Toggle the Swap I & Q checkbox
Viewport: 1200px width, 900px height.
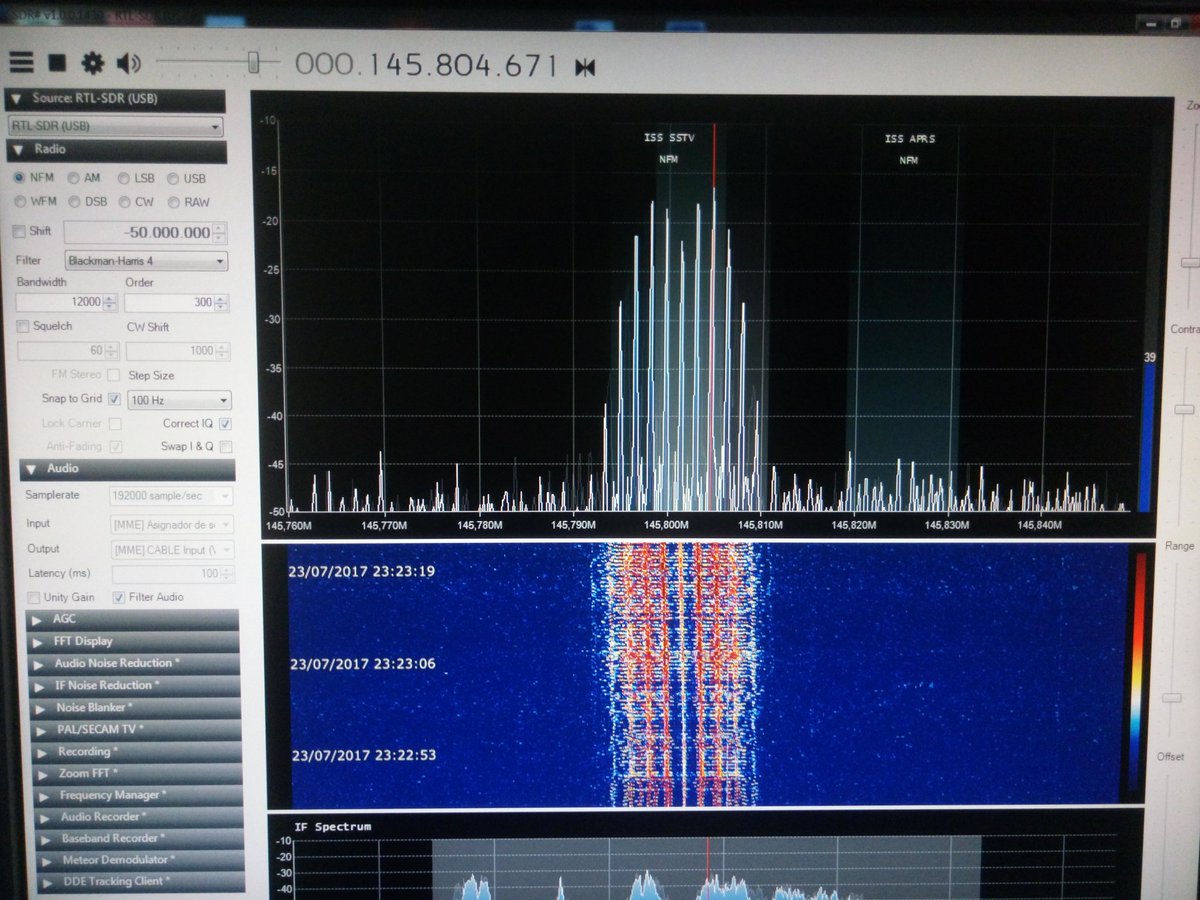pyautogui.click(x=226, y=447)
